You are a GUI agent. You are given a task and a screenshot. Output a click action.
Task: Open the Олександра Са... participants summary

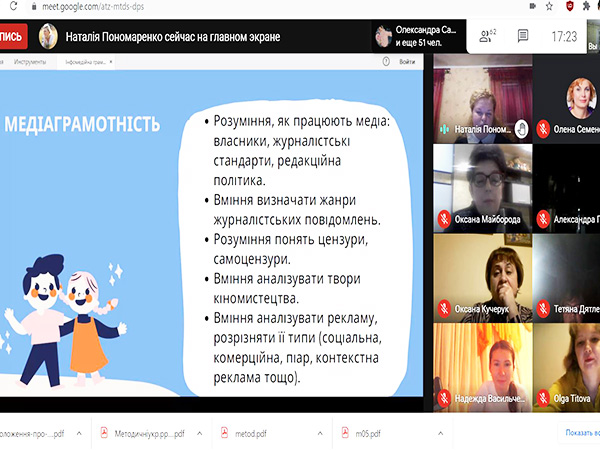(x=418, y=36)
